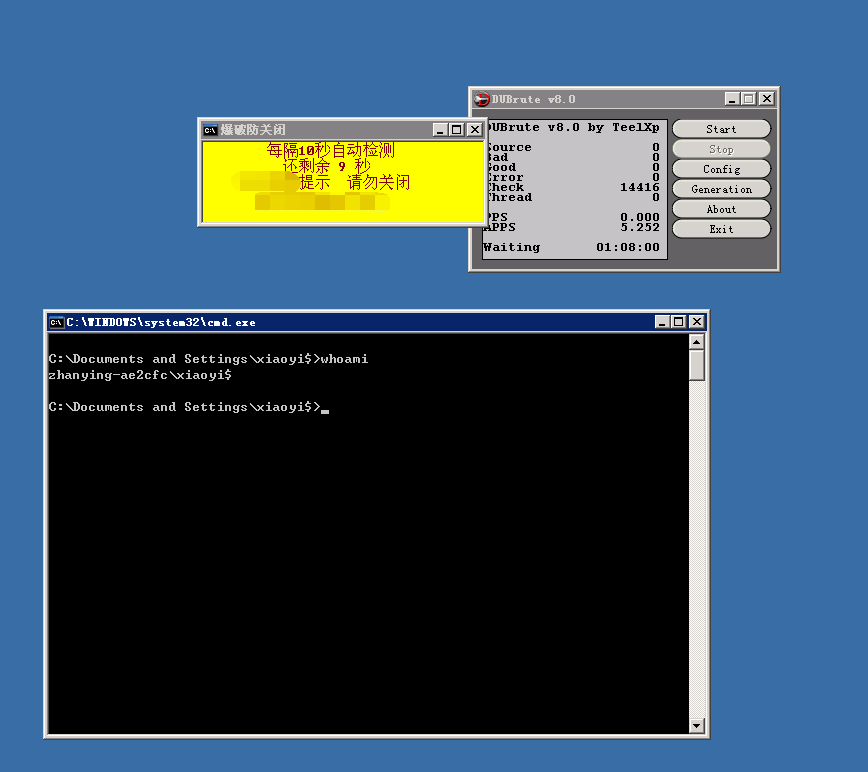This screenshot has height=772, width=868.
Task: Open Config in DUBrute window
Action: (x=721, y=169)
